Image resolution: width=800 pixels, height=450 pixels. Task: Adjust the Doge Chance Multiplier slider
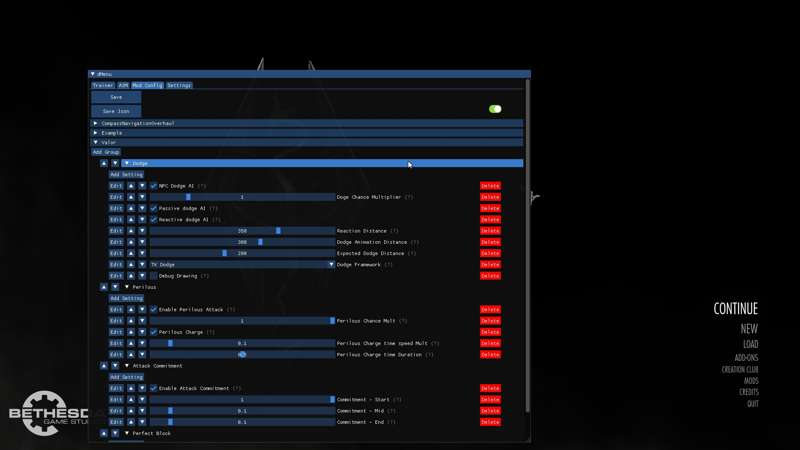coord(242,197)
